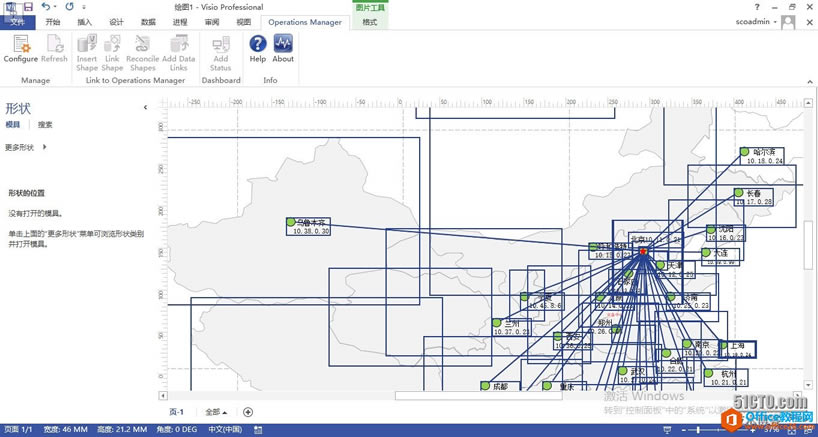Click Reconcile Shapes in the ribbon
The width and height of the screenshot is (818, 437).
[142, 53]
